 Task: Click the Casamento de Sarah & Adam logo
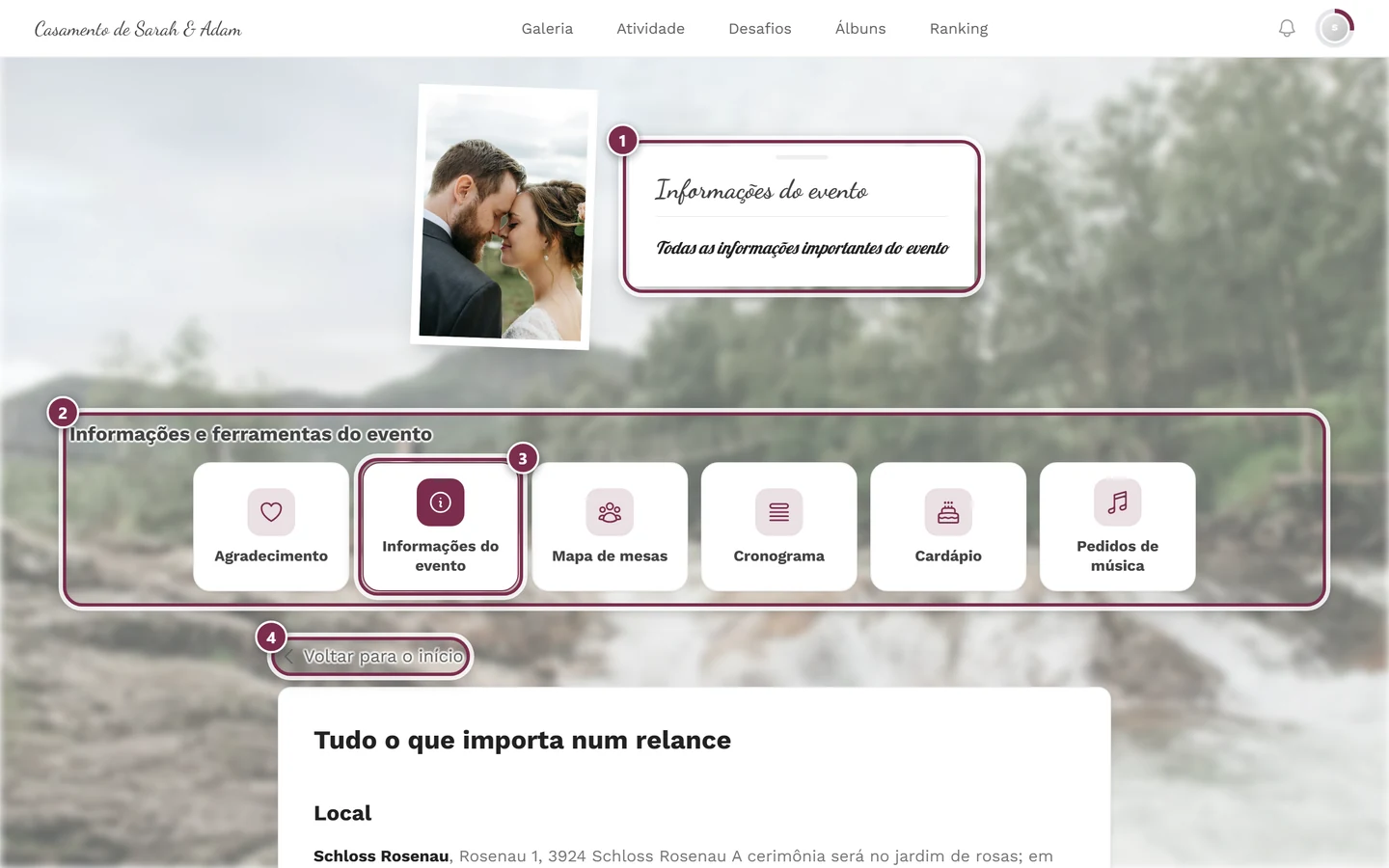[138, 29]
